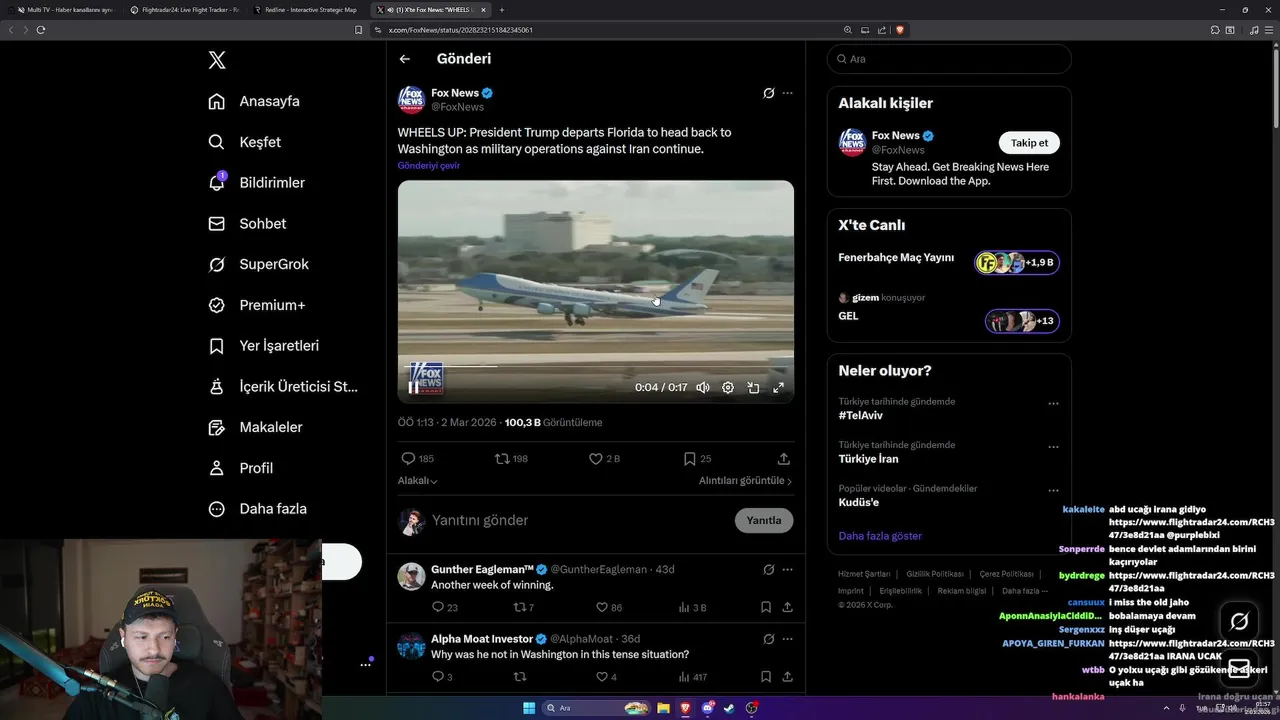Screen dimensions: 1280x720
Task: Switch to Flightradar24 browser tab
Action: (x=184, y=9)
